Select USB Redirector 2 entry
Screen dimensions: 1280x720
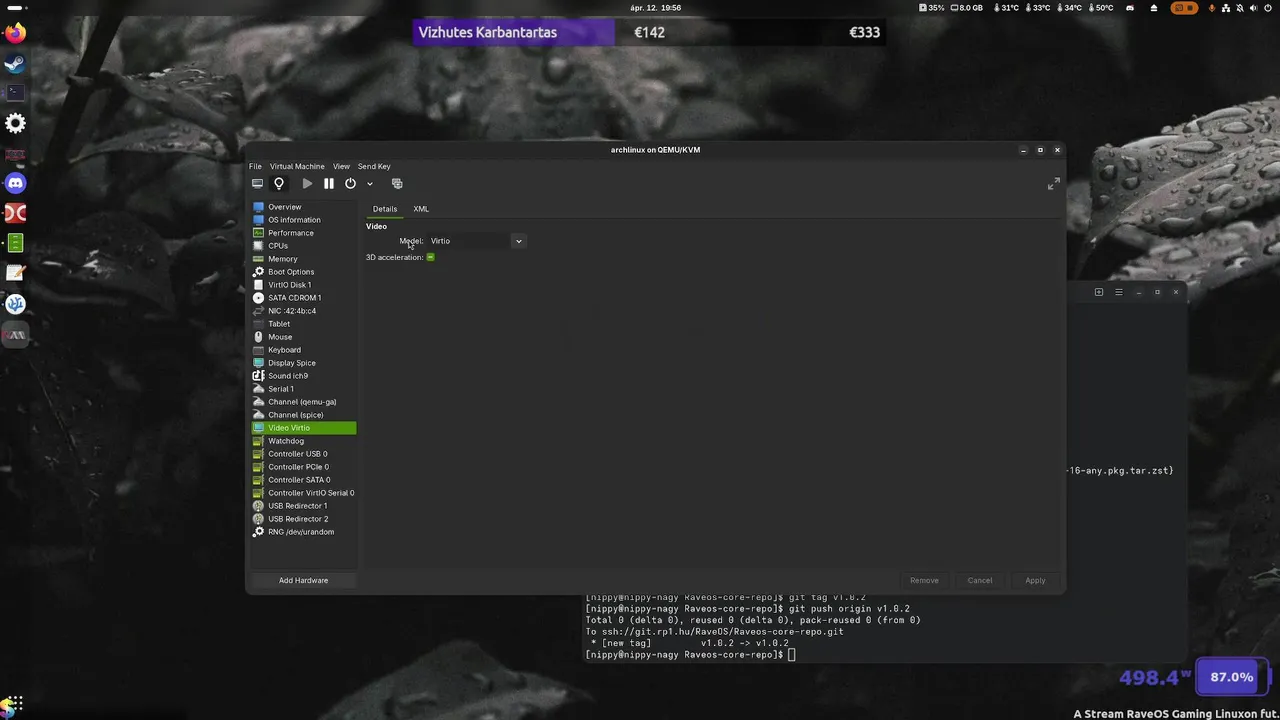click(303, 519)
